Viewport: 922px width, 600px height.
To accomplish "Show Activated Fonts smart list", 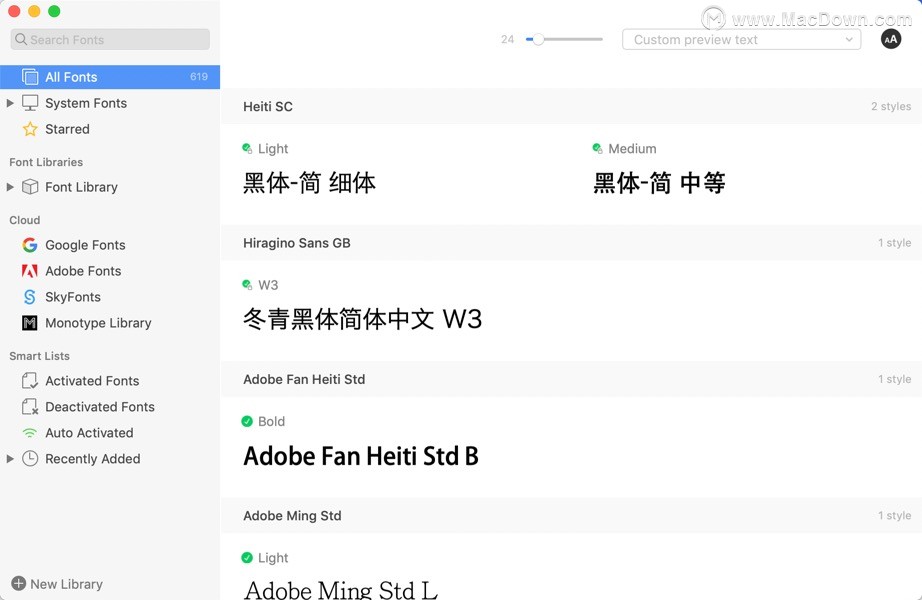I will click(110, 381).
